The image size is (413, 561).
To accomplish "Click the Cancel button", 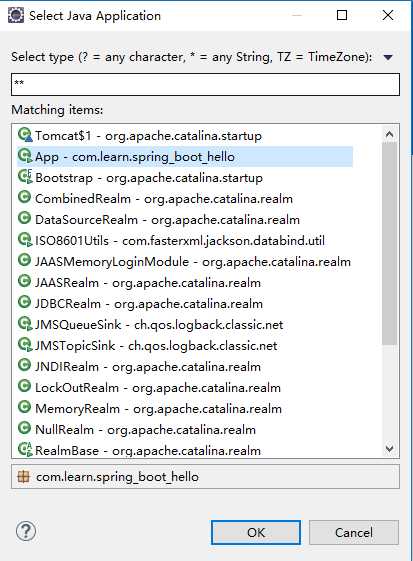I will click(354, 532).
